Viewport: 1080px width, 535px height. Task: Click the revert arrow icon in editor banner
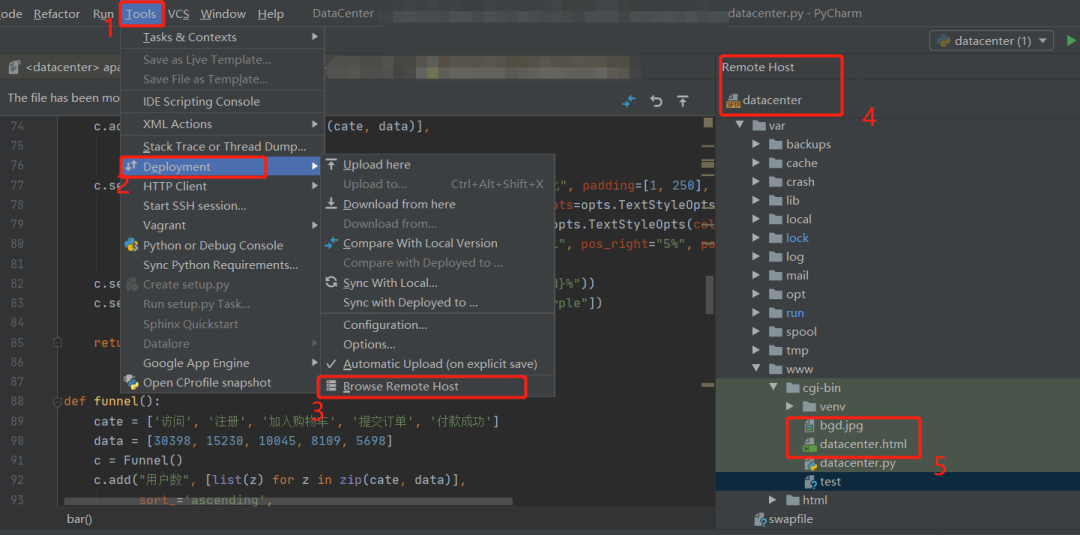pos(656,101)
